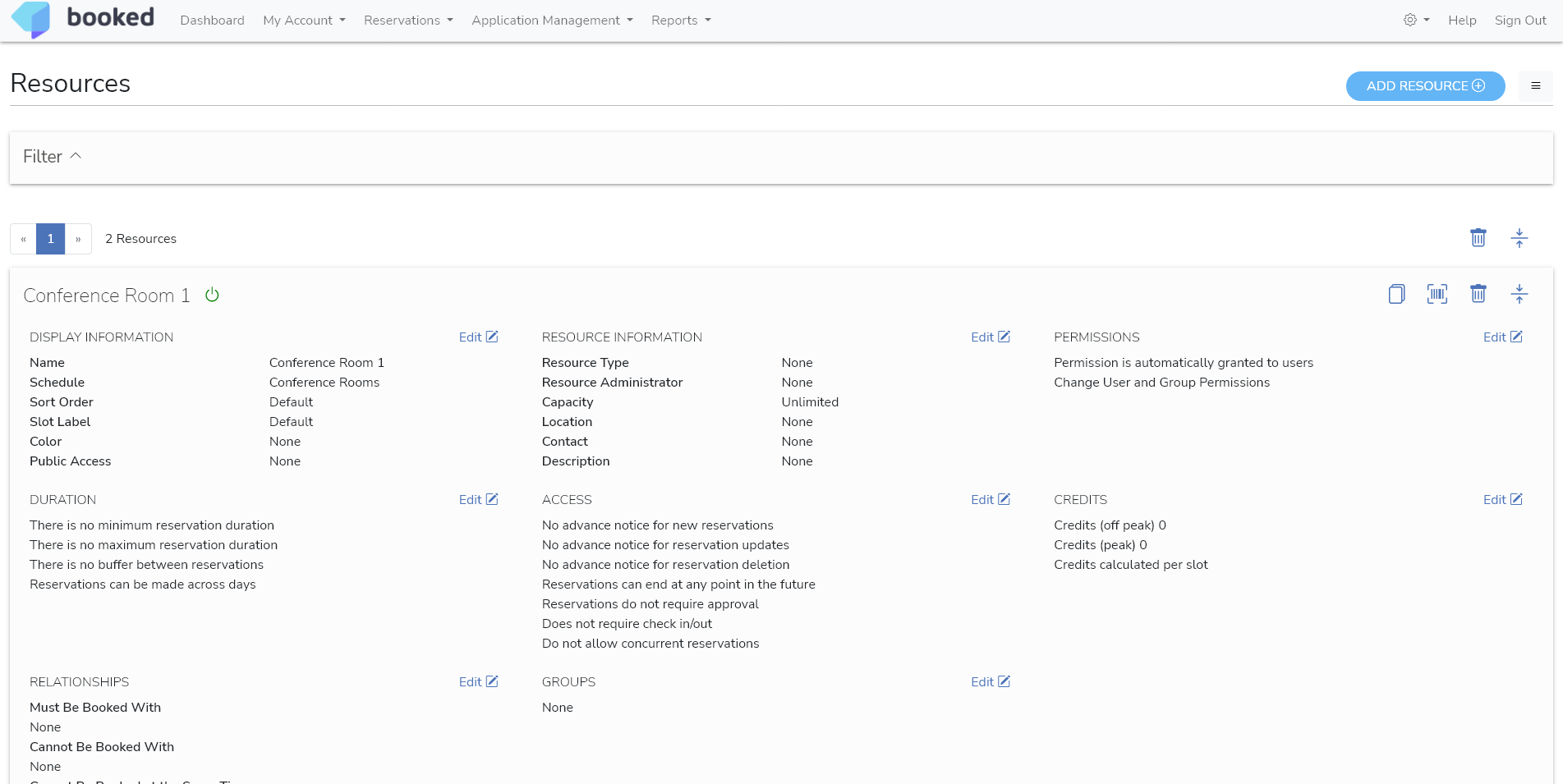The height and width of the screenshot is (784, 1563).
Task: Open Reports dropdown menu
Action: coord(681,20)
